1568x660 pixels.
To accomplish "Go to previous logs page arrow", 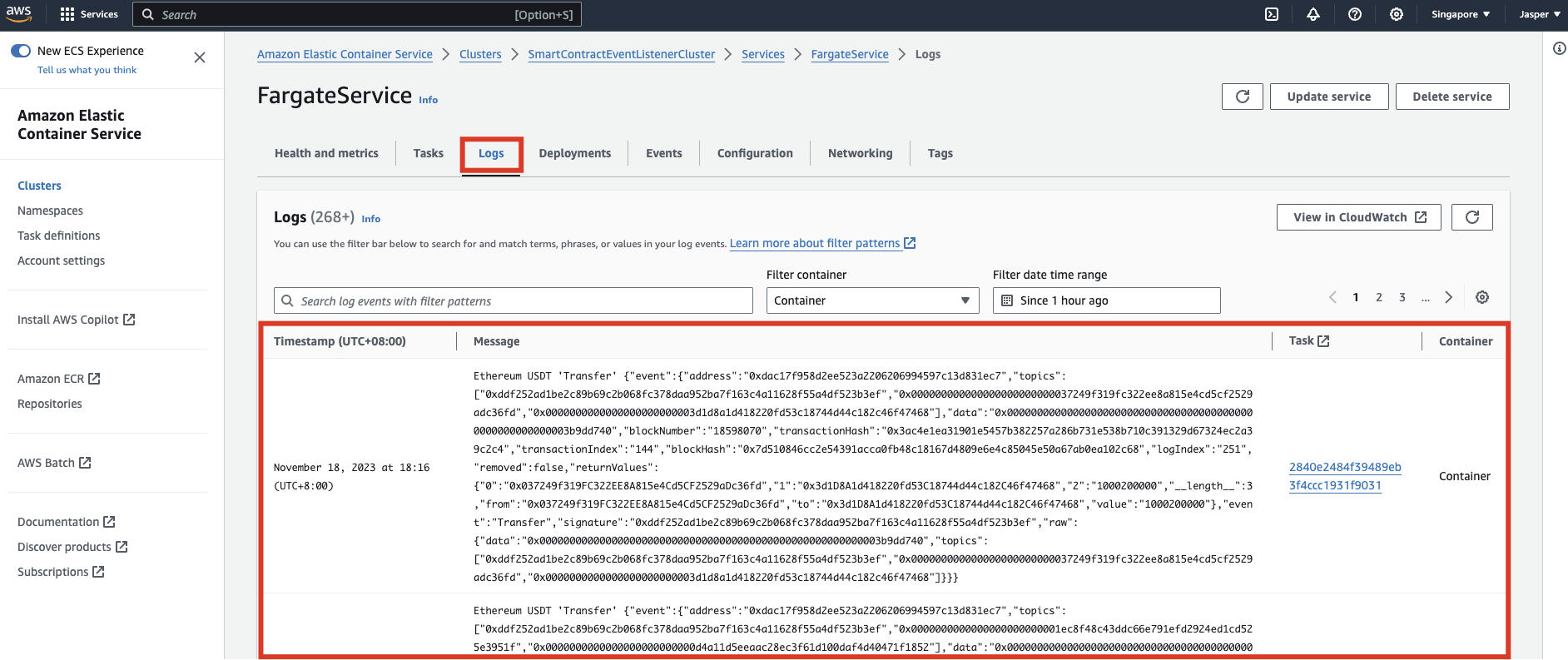I will click(1332, 297).
